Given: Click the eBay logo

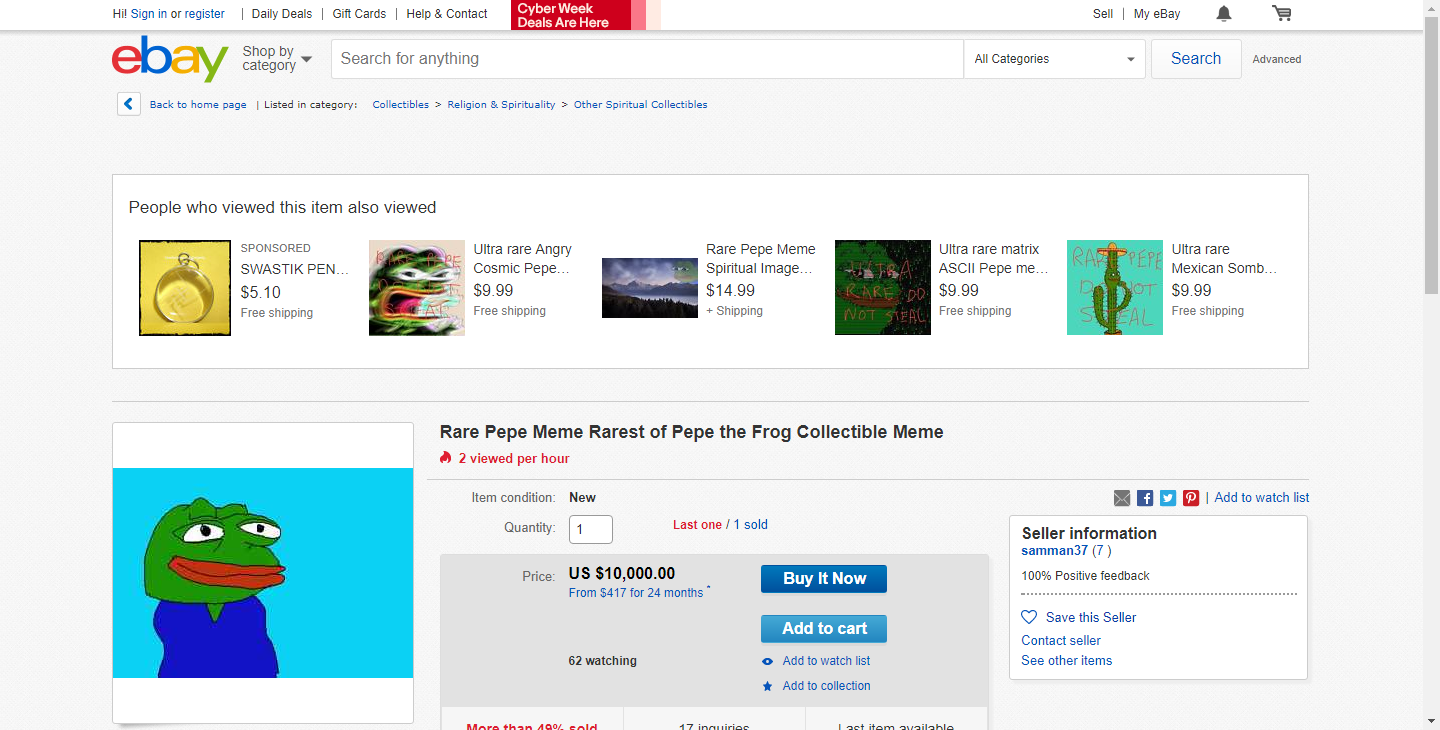Looking at the screenshot, I should [x=170, y=59].
